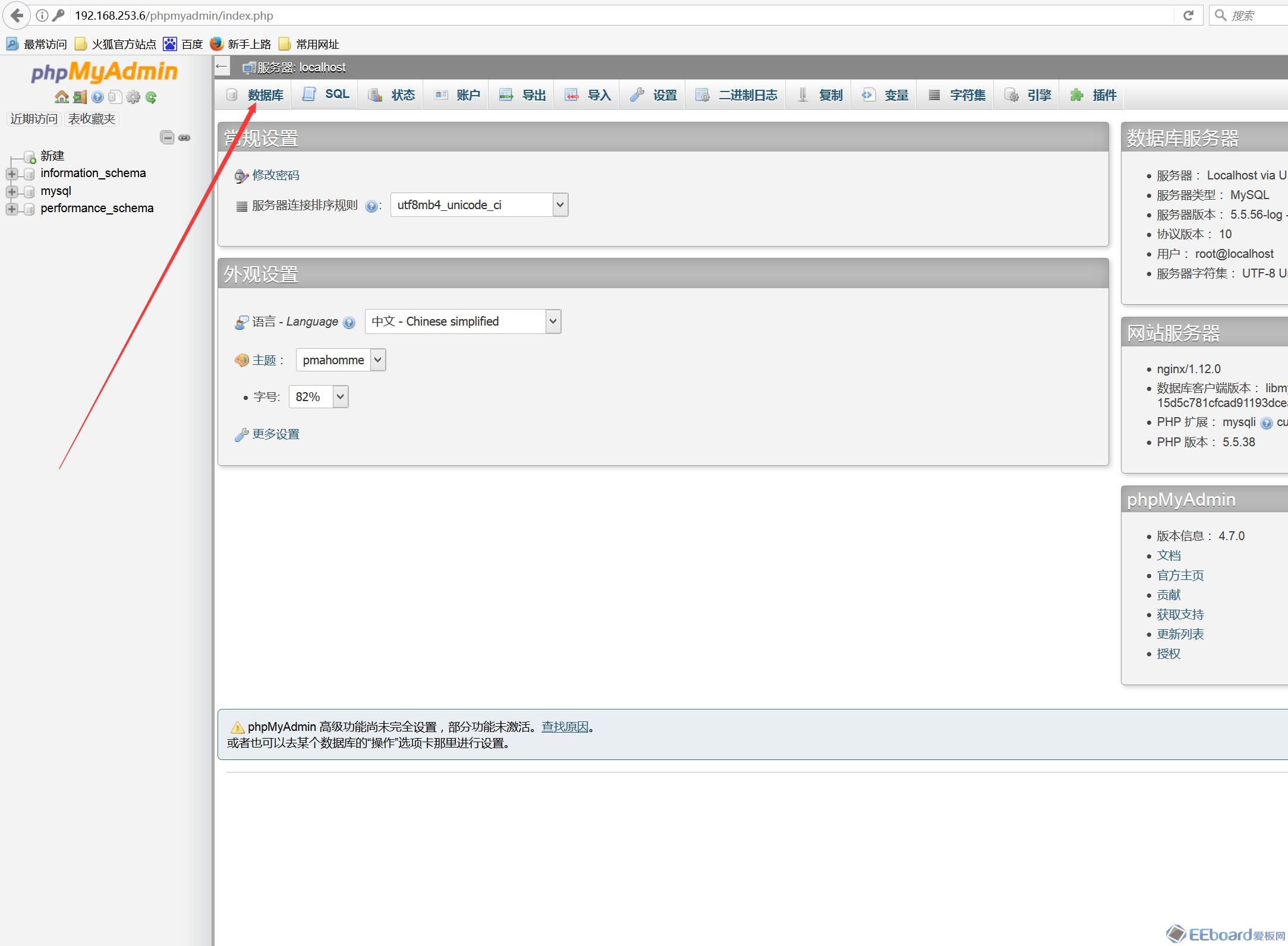Viewport: 1288px width, 946px height.
Task: Open the 贡献 link
Action: [x=1169, y=595]
